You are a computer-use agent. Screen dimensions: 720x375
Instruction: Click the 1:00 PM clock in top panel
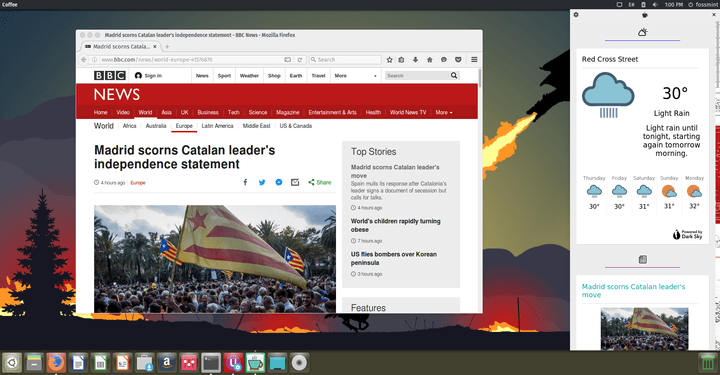[x=674, y=5]
